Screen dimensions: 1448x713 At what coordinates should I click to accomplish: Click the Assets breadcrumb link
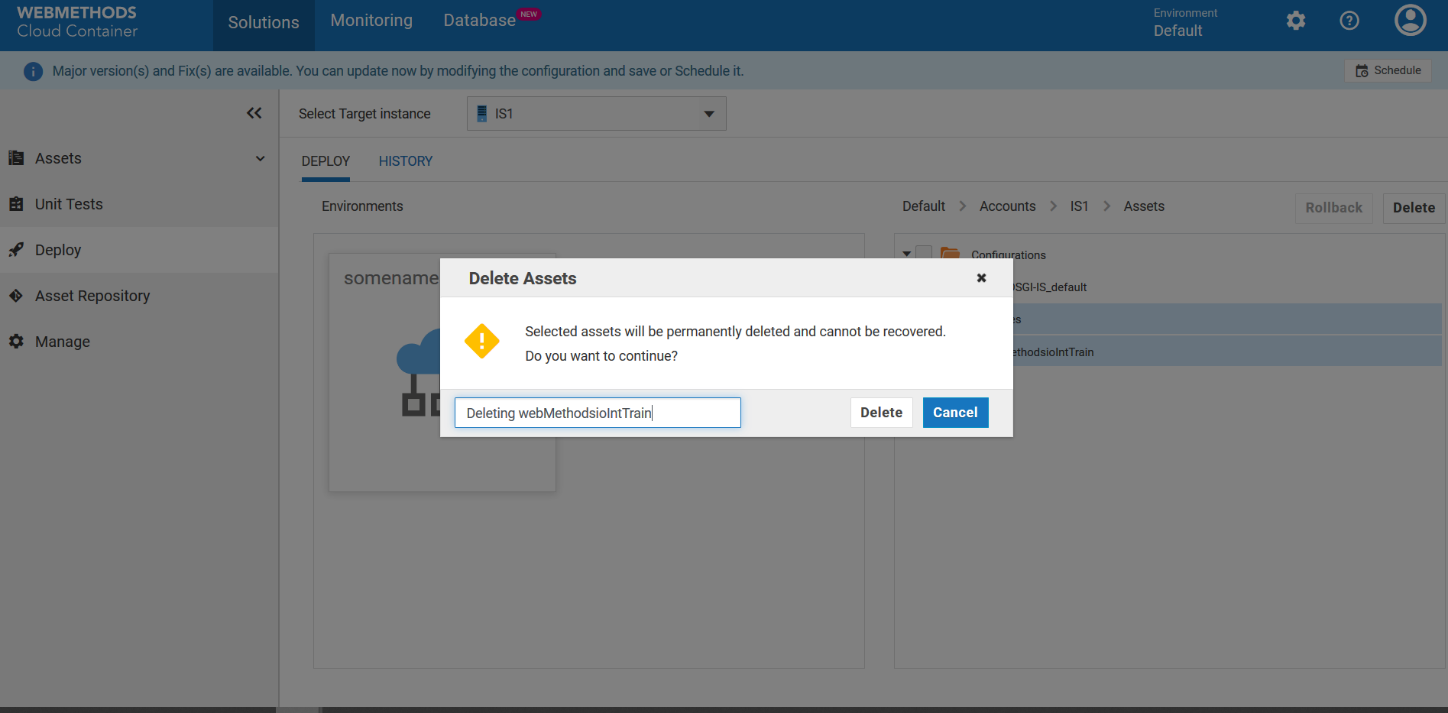click(1144, 206)
